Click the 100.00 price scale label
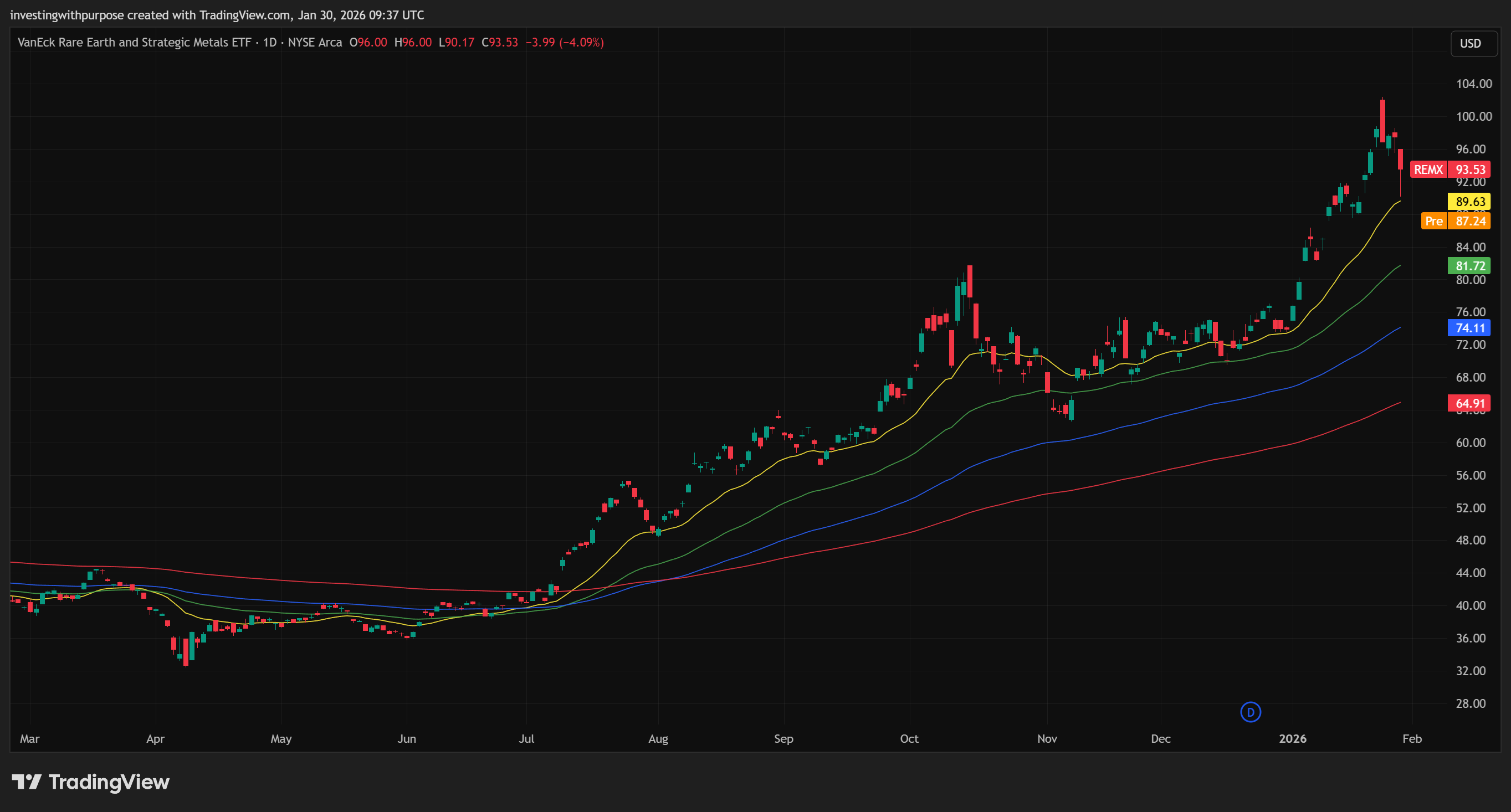 click(1473, 116)
